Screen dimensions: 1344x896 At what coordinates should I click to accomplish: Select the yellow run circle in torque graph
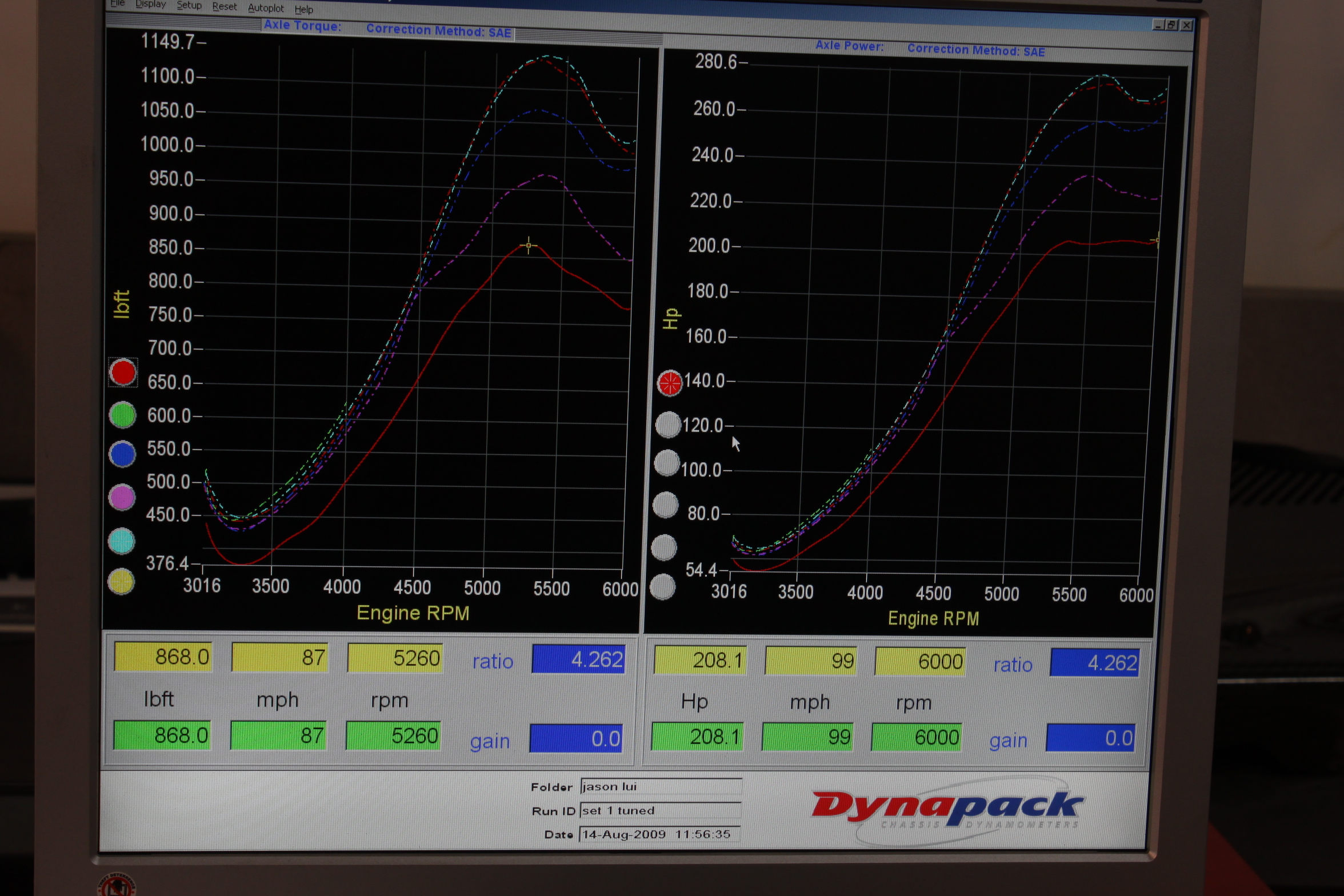point(121,582)
